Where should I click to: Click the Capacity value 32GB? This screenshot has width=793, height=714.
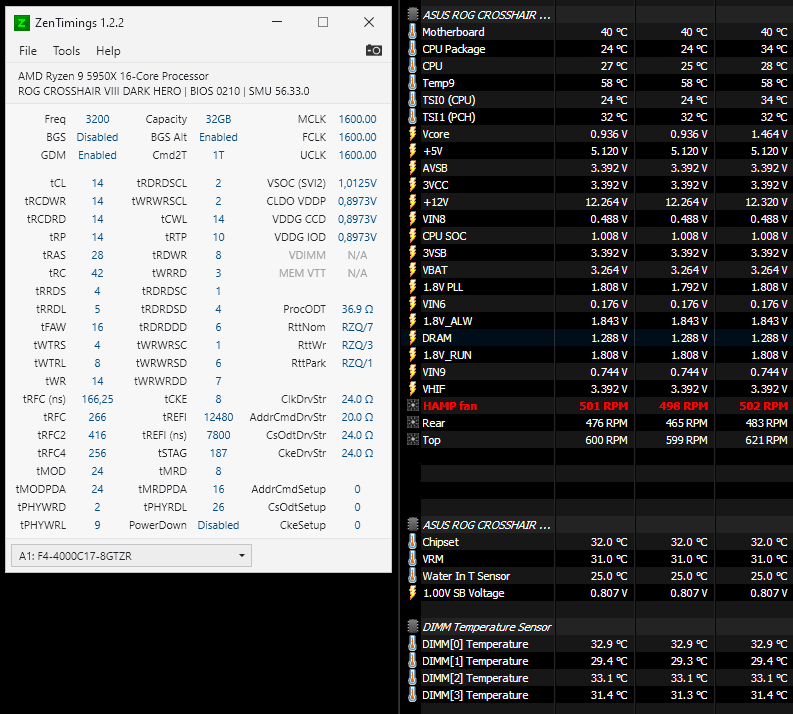coord(218,119)
